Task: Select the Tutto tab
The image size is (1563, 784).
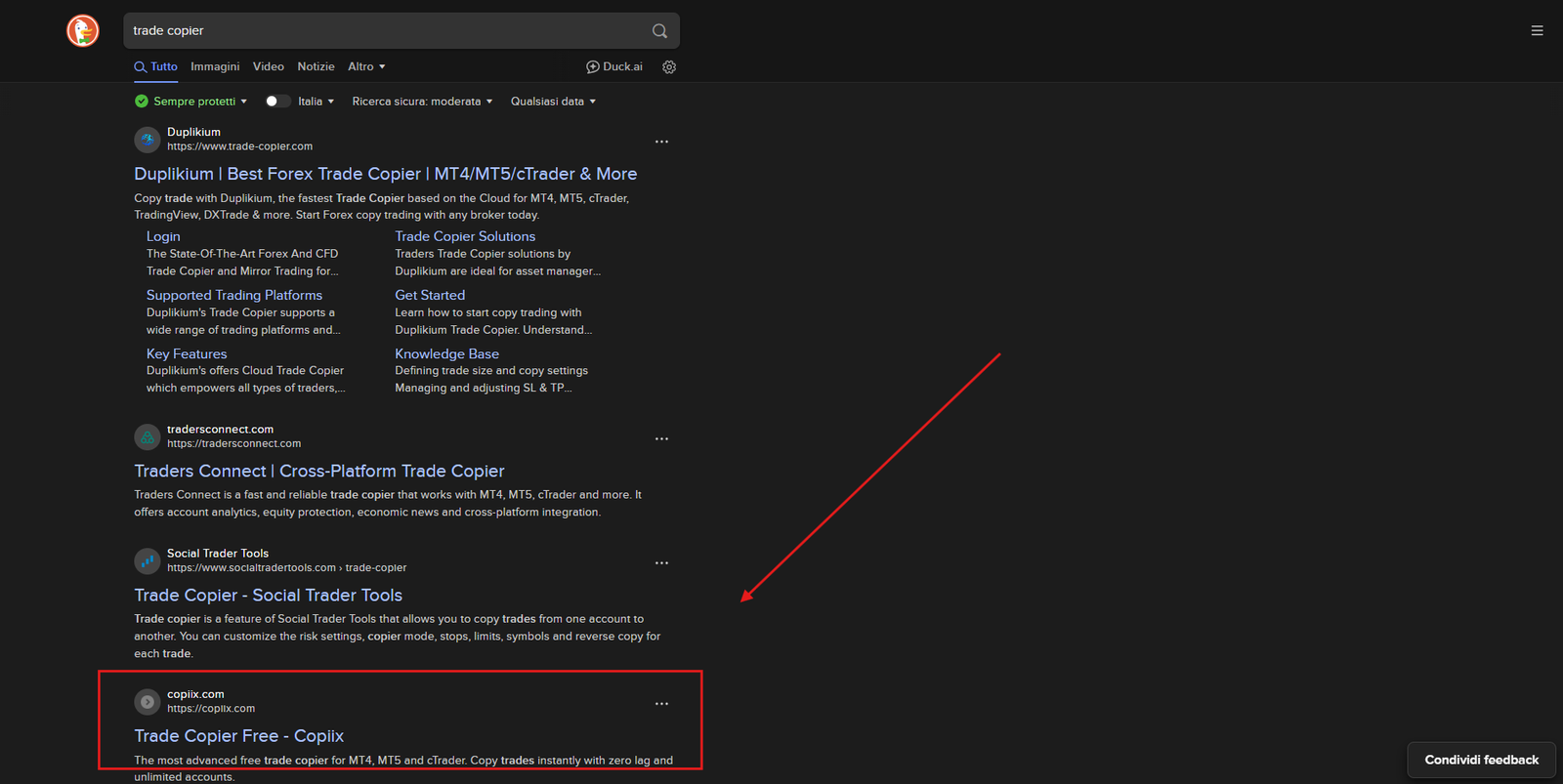Action: [x=156, y=67]
